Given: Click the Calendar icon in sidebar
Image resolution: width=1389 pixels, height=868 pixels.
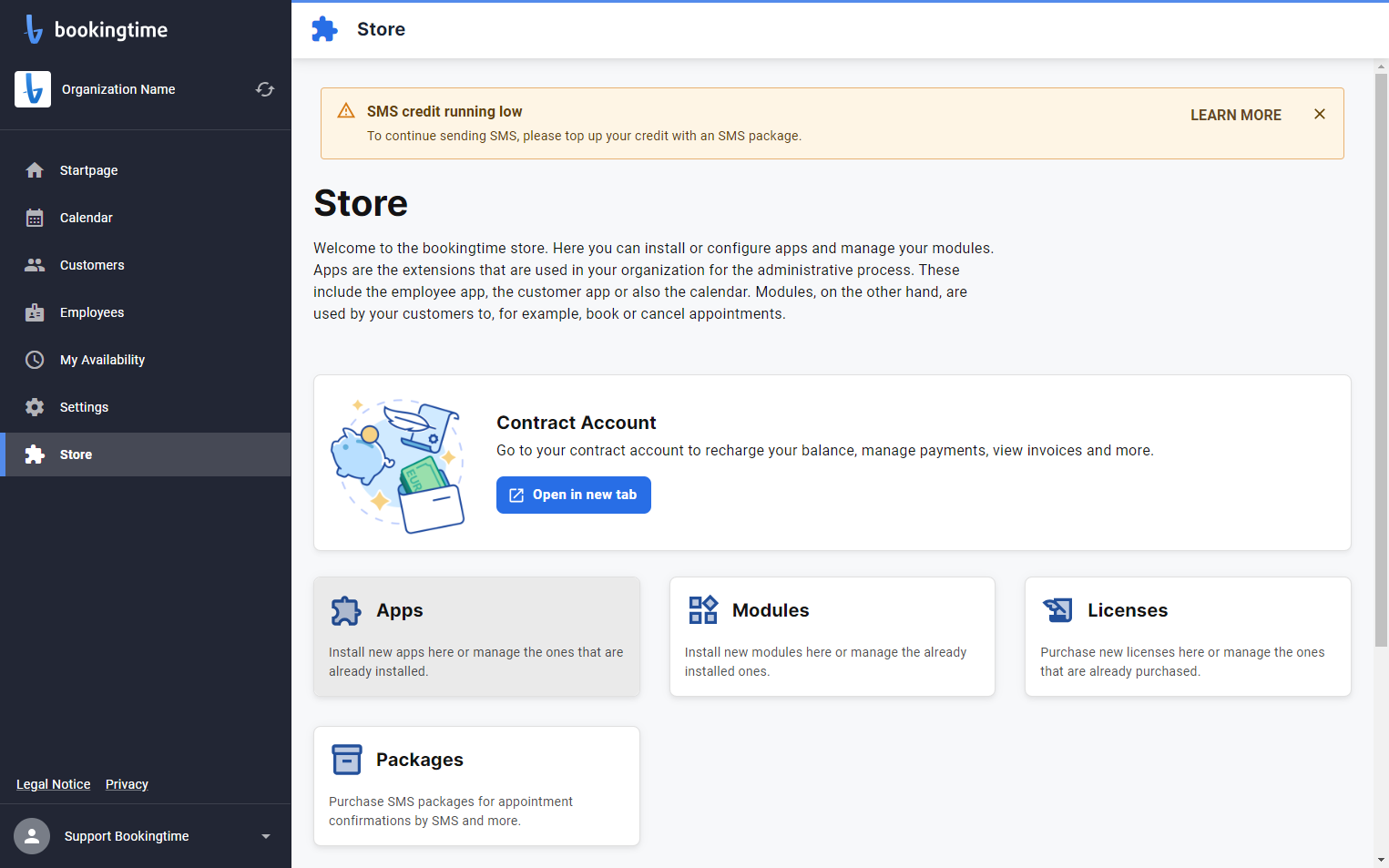Looking at the screenshot, I should pyautogui.click(x=35, y=218).
